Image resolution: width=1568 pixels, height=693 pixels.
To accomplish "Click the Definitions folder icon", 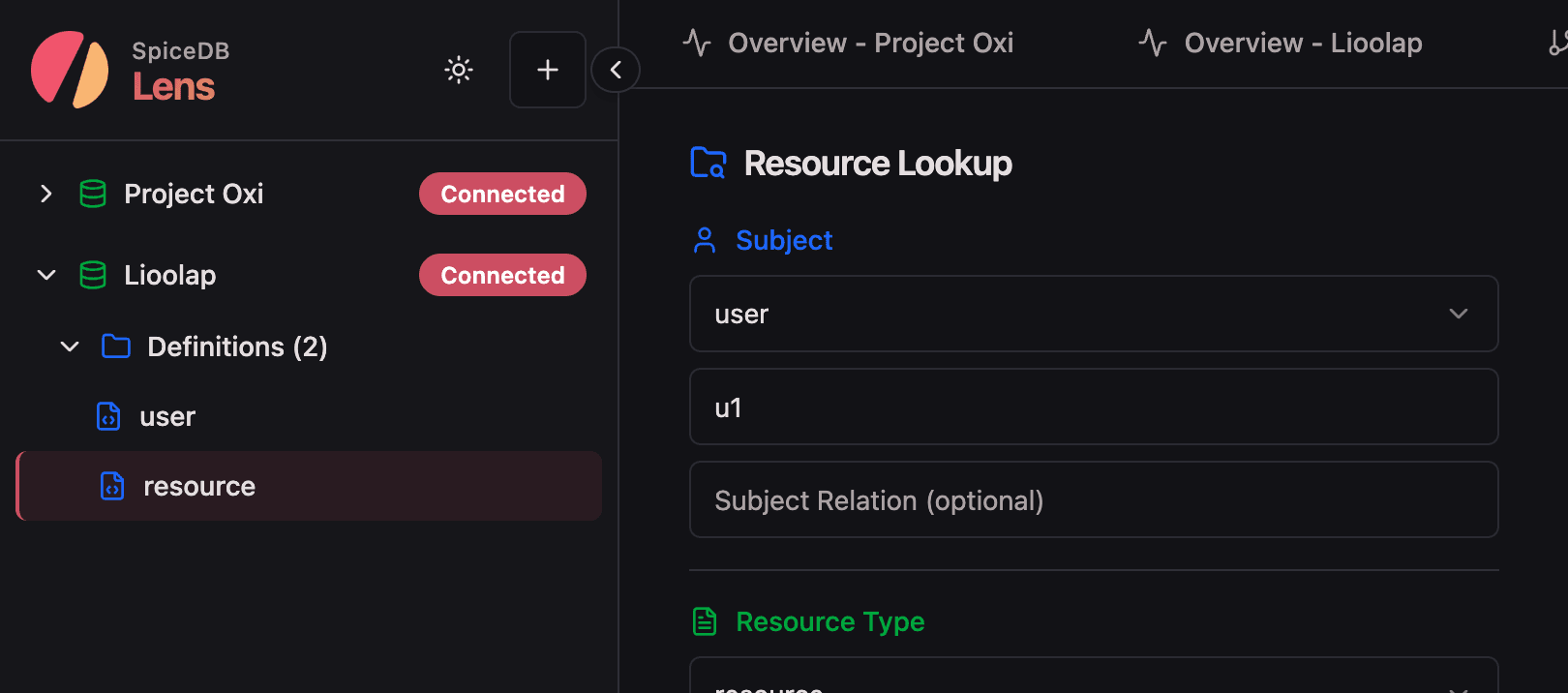I will pyautogui.click(x=116, y=346).
